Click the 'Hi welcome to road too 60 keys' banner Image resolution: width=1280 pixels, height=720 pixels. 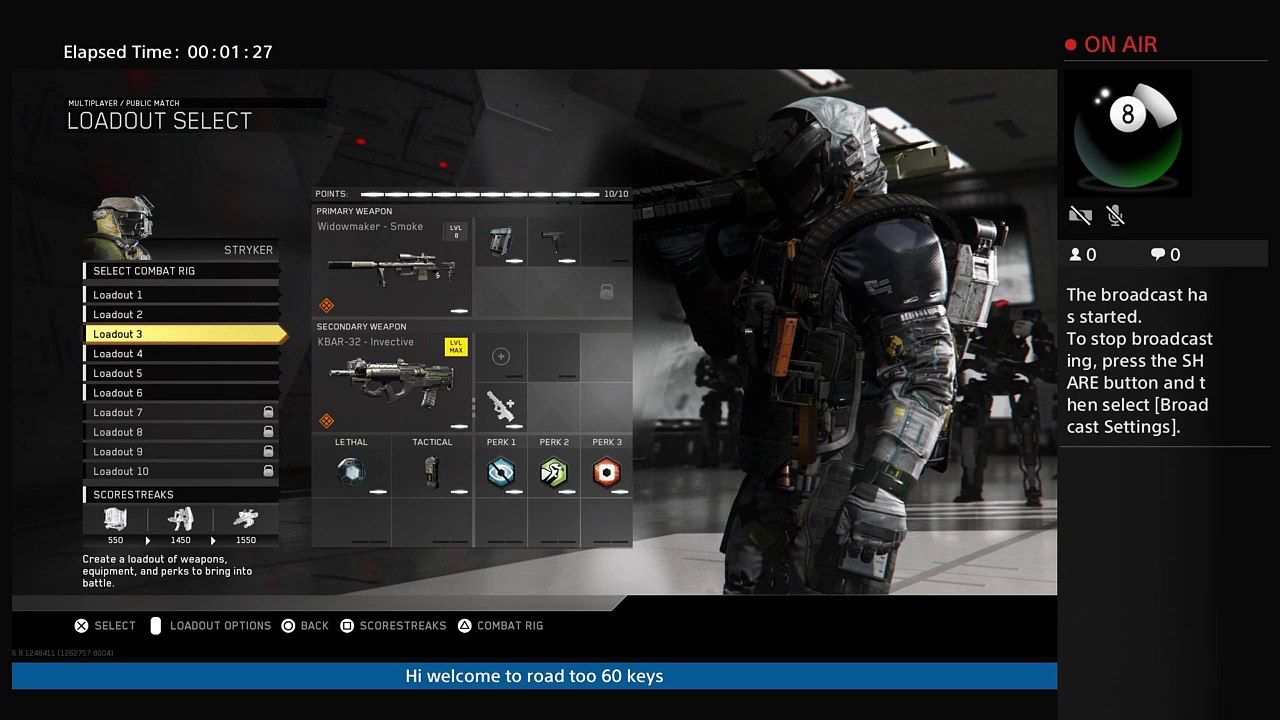coord(534,676)
